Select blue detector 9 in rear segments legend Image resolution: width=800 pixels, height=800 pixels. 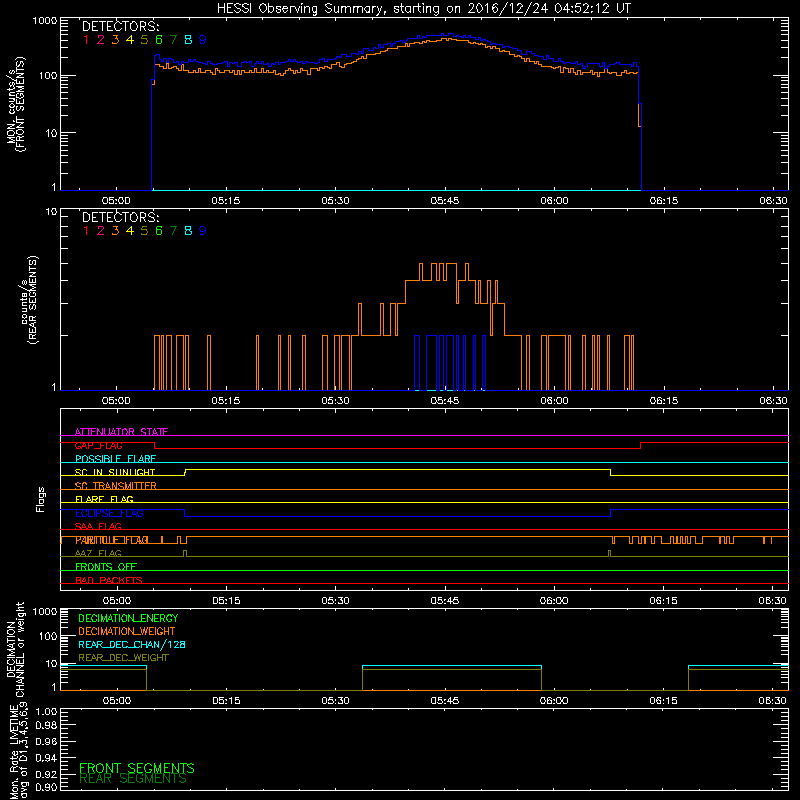203,231
